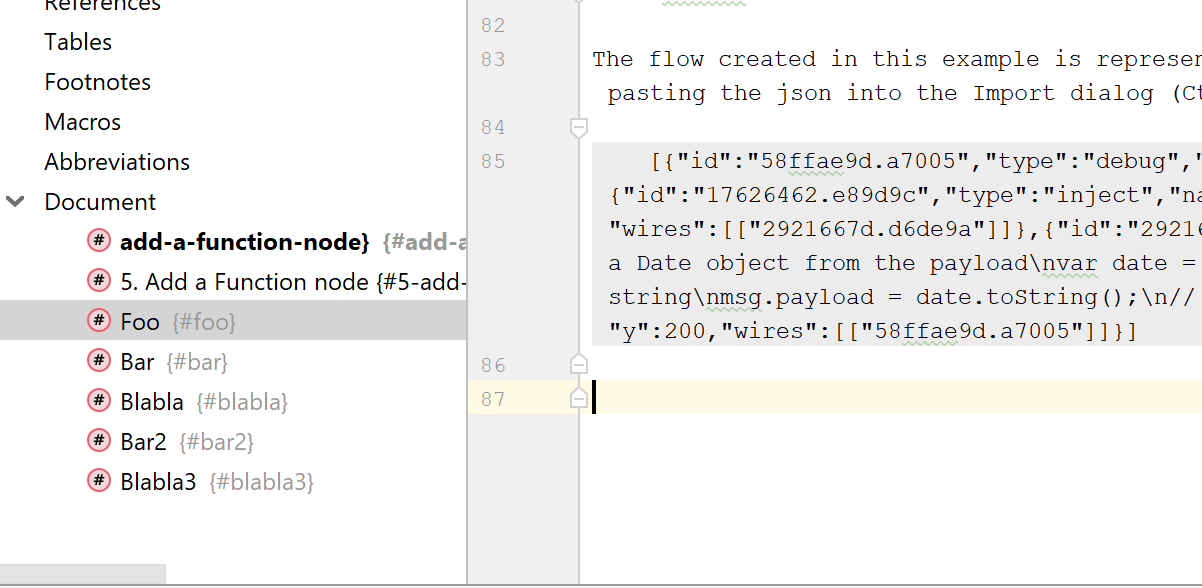Select "Macros" in the sidebar

click(82, 121)
